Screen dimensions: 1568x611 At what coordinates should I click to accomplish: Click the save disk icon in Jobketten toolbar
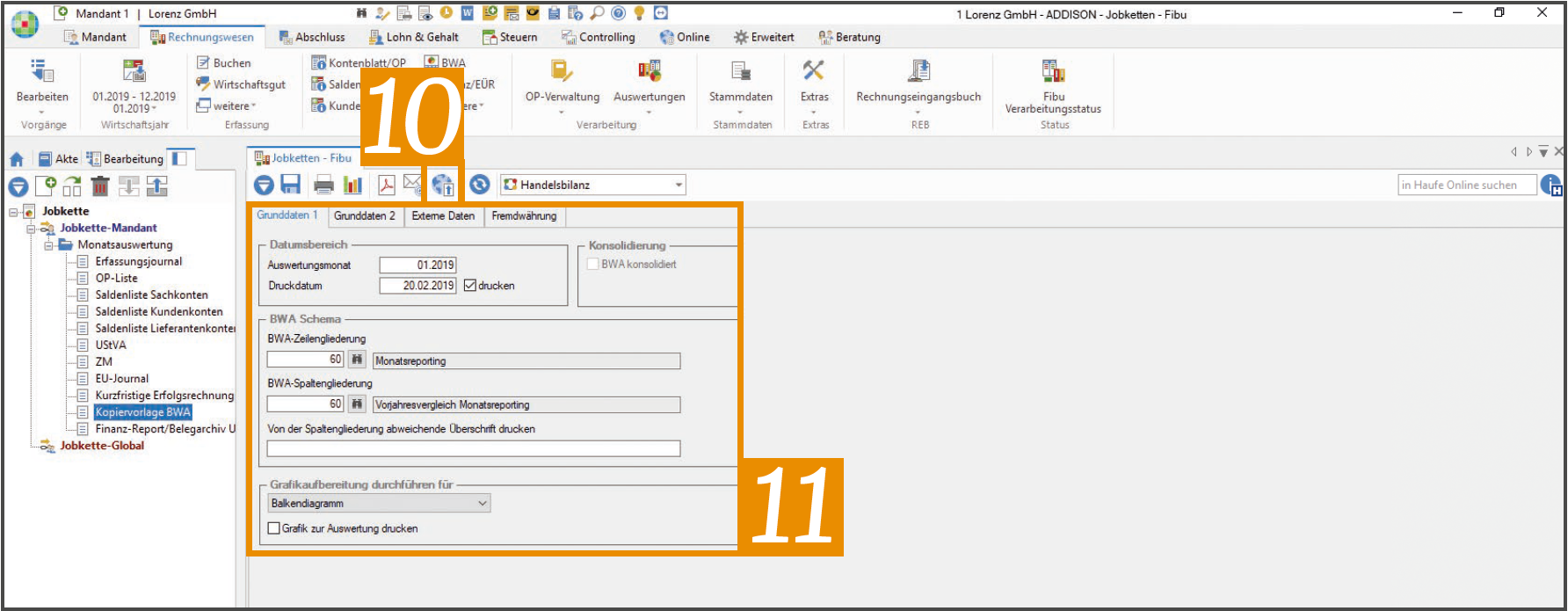click(291, 185)
